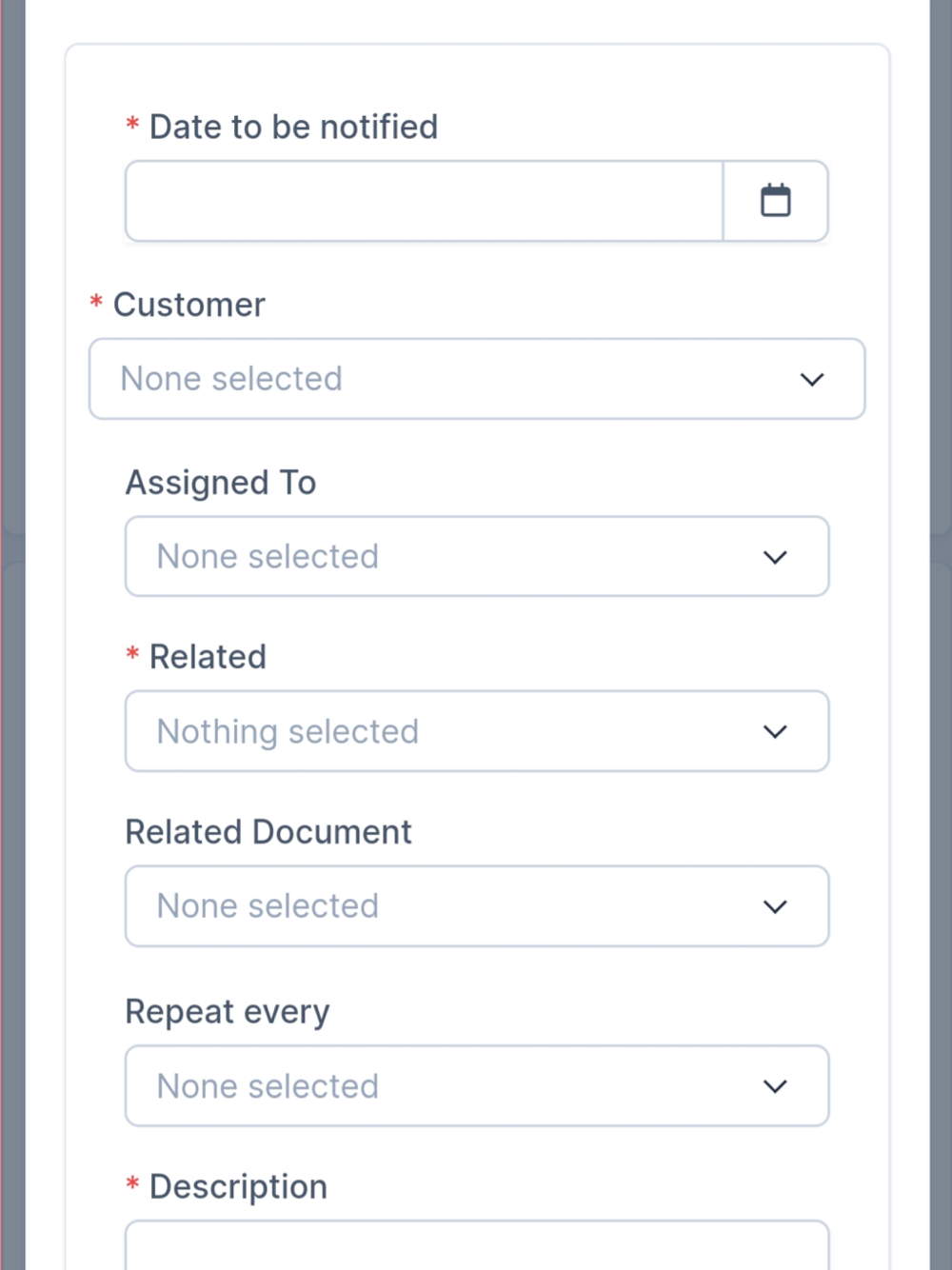Click the chevron arrow in Related dropdown

tap(775, 731)
